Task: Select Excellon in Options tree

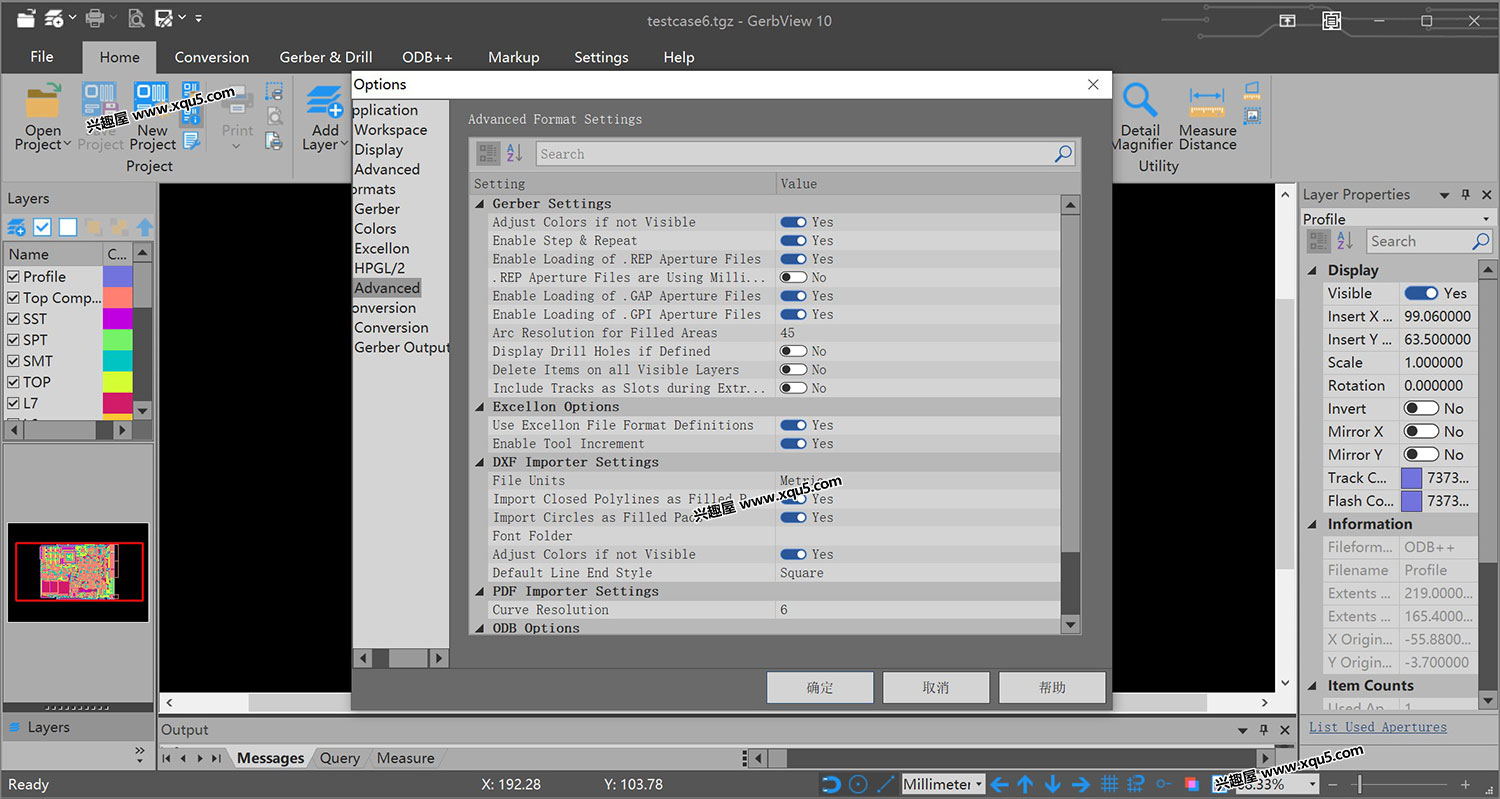Action: [x=382, y=248]
